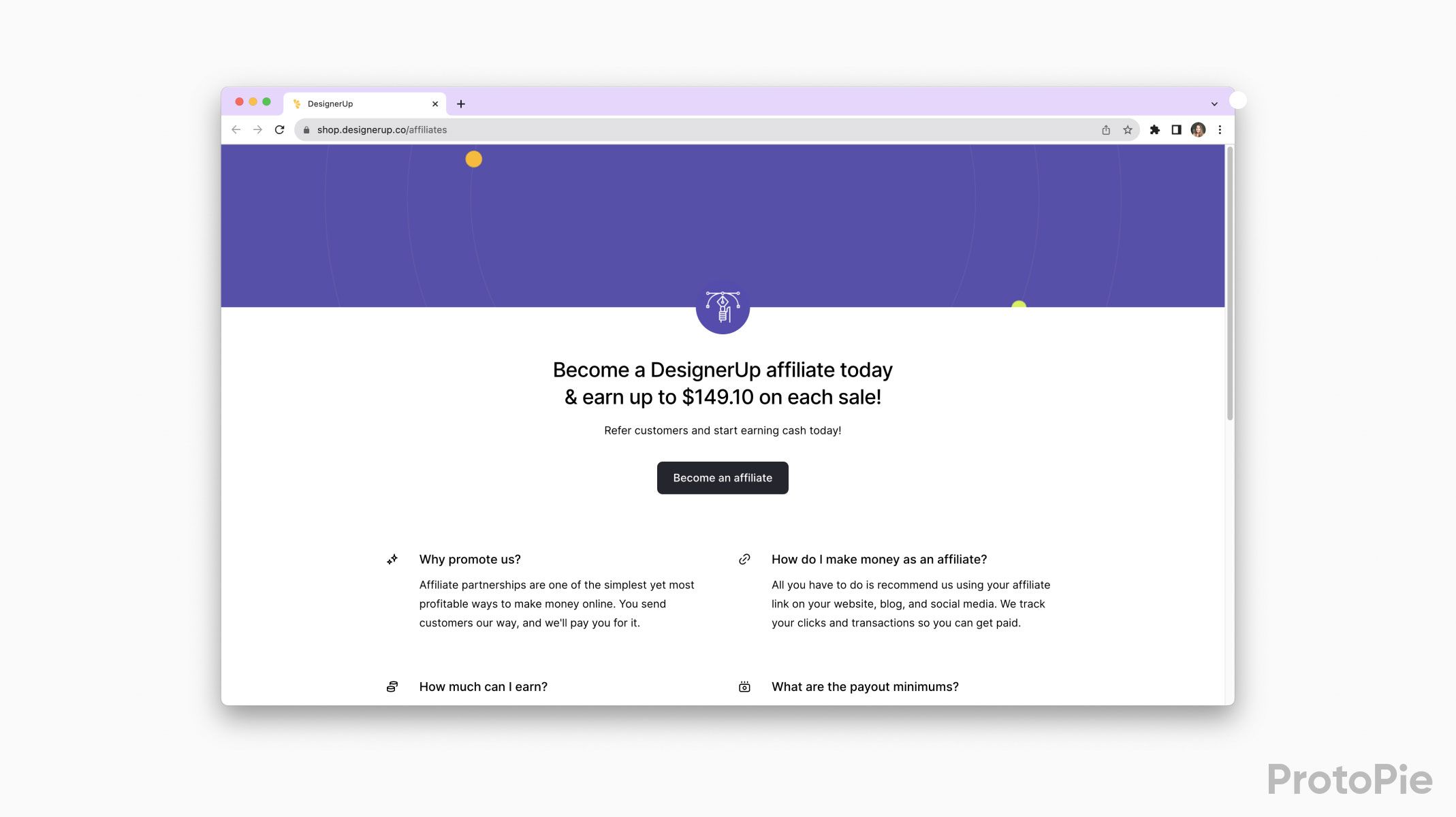Click the DesignerUp pen tool logo icon
The height and width of the screenshot is (817, 1456).
(723, 307)
